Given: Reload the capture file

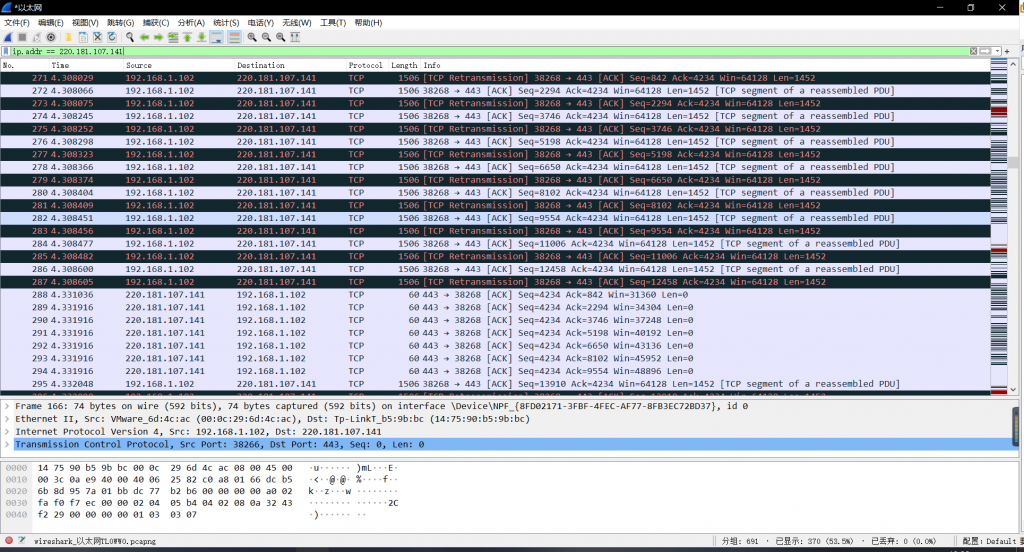Looking at the screenshot, I should click(x=112, y=37).
